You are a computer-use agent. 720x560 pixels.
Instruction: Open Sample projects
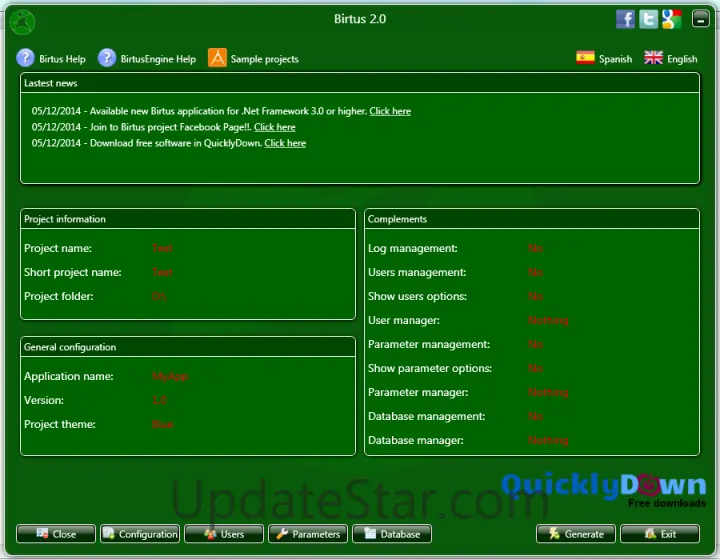(x=253, y=58)
